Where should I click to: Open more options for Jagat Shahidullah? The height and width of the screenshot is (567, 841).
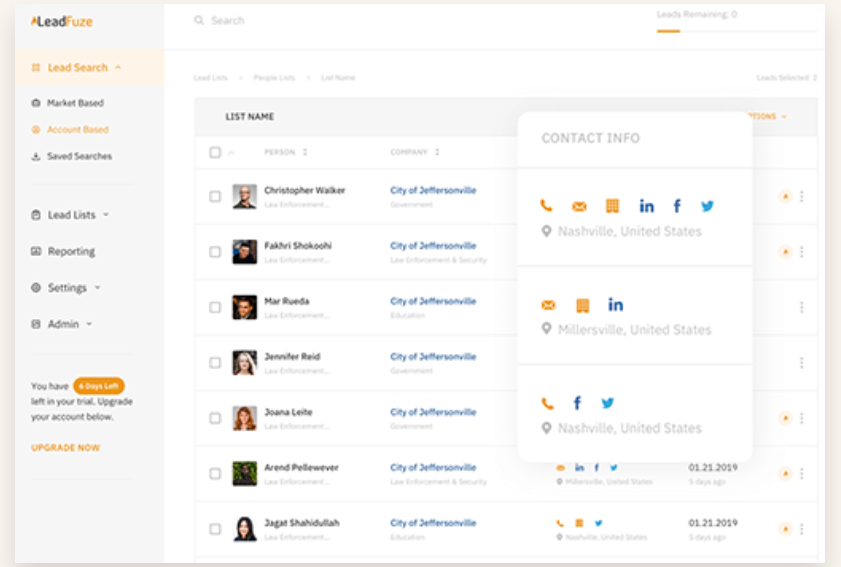[802, 529]
